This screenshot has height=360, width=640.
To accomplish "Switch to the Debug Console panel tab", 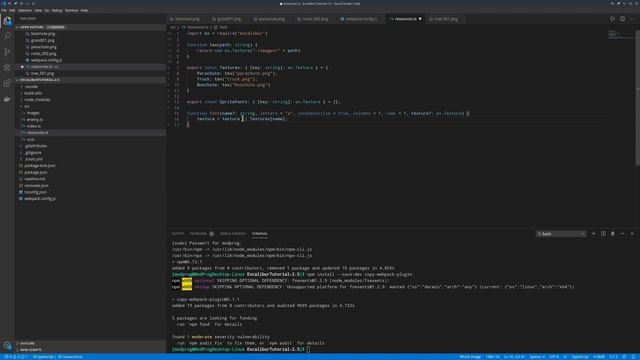I will pos(233,234).
